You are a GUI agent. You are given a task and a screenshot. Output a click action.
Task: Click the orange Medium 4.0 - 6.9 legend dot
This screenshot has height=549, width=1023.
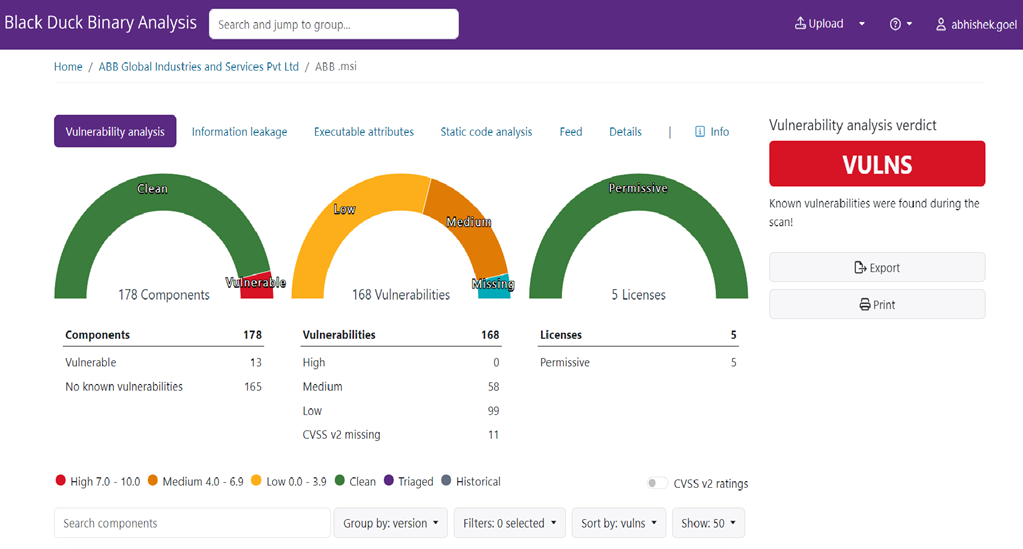point(153,480)
